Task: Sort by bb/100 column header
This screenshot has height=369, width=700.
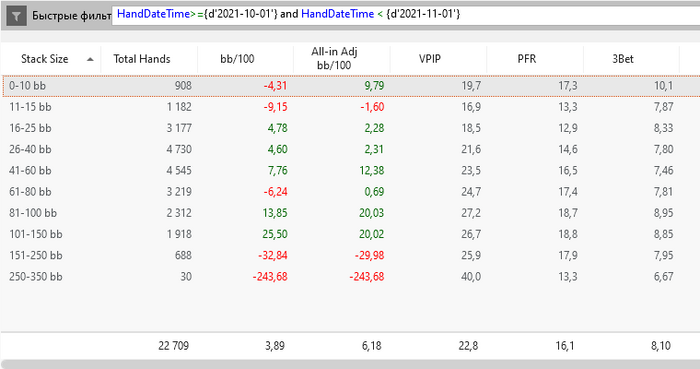Action: tap(245, 58)
